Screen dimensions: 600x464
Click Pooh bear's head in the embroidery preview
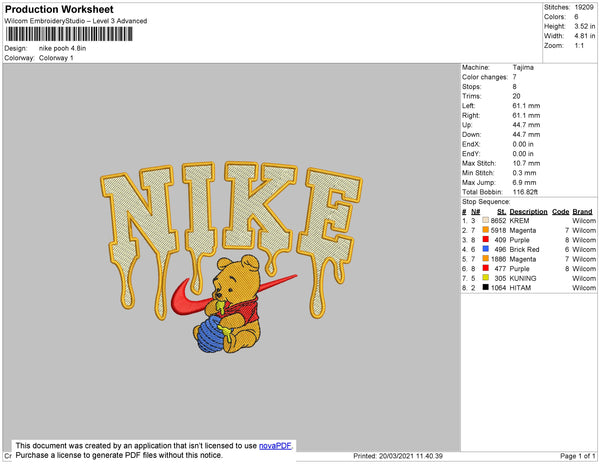click(x=247, y=275)
